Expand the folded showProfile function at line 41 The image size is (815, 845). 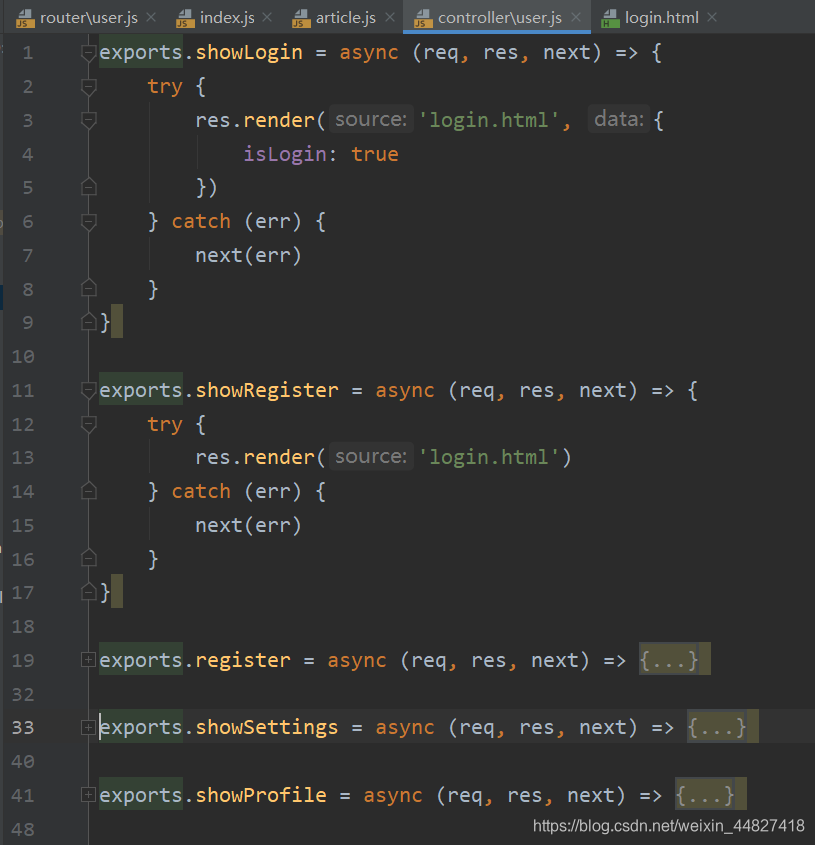pos(88,795)
